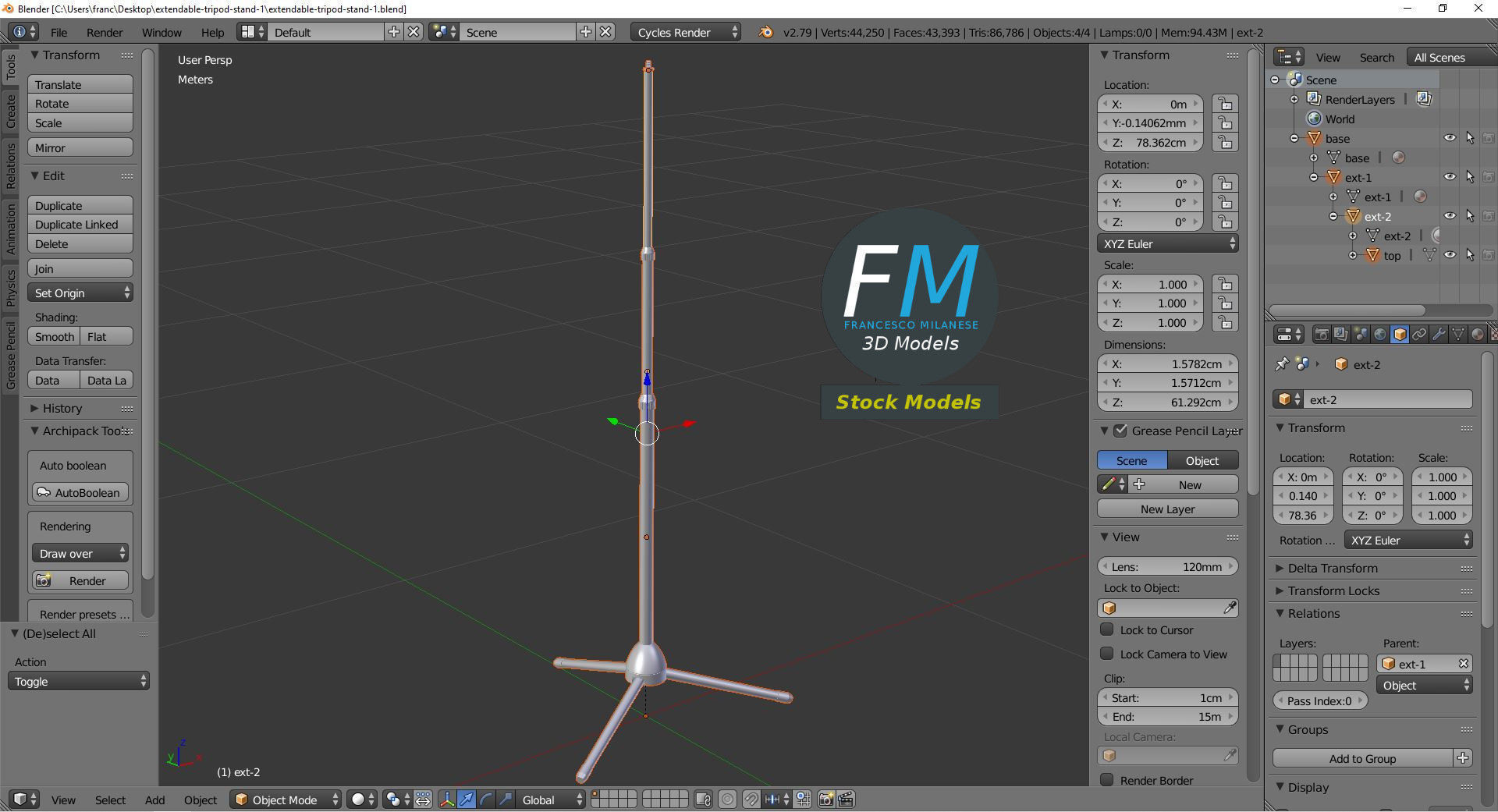Click the OpenGL render image camera icon
The image size is (1498, 812).
point(825,800)
